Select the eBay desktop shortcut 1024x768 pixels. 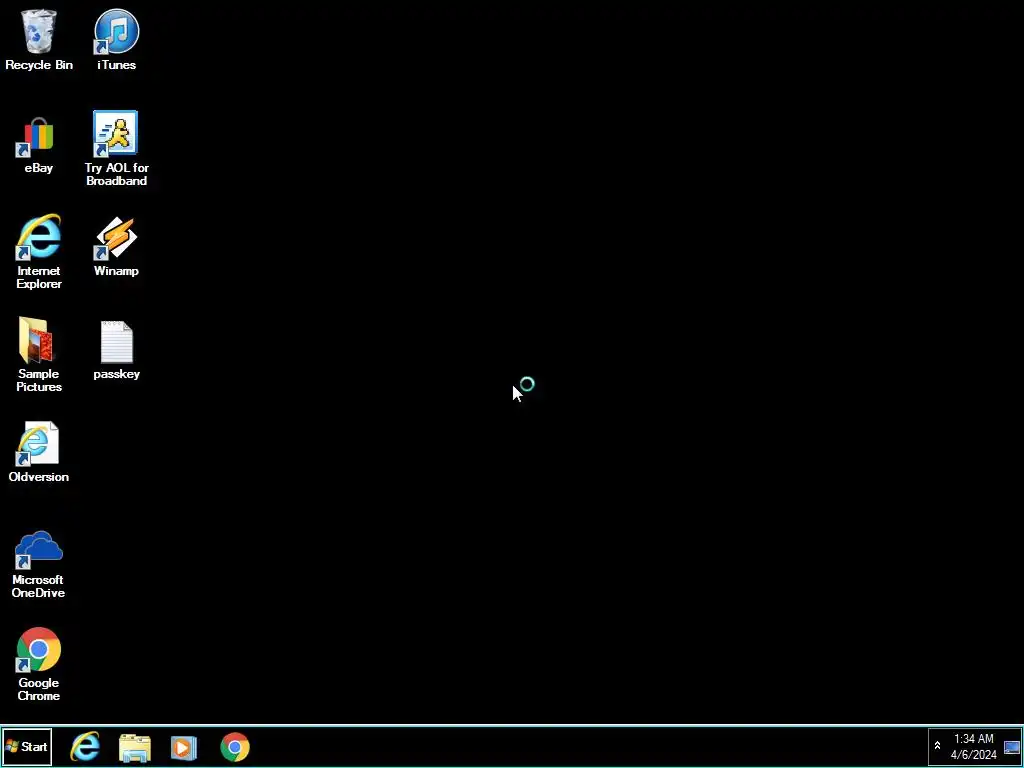[x=39, y=145]
